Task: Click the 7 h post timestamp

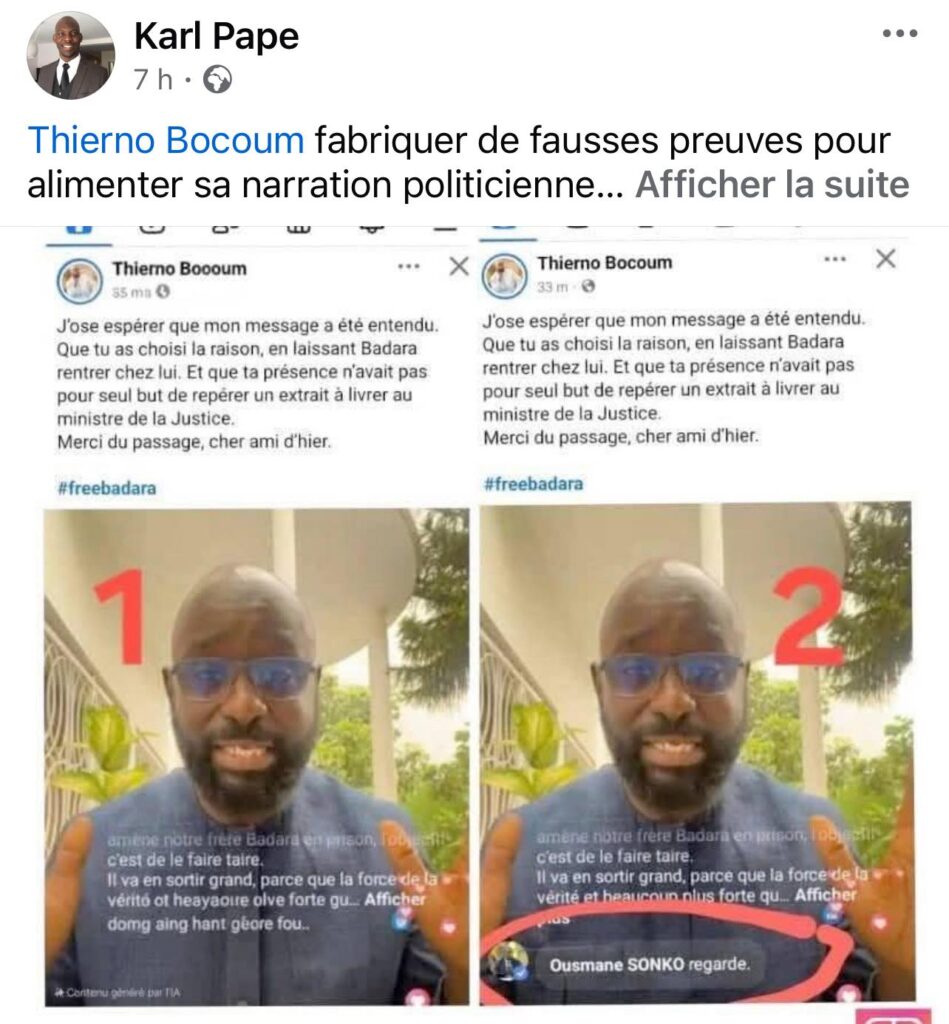Action: tap(153, 80)
